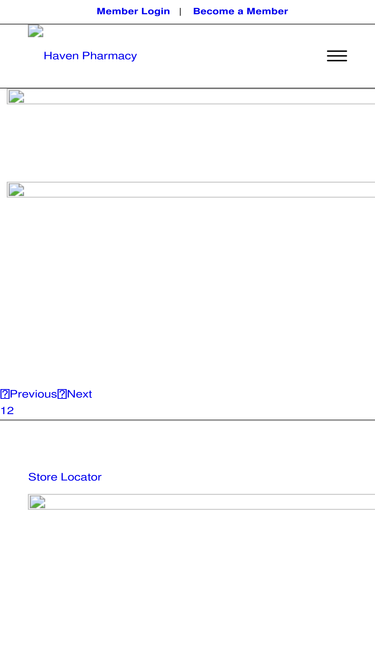Click the broken image icon in second banner
The height and width of the screenshot is (667, 375).
tap(16, 190)
